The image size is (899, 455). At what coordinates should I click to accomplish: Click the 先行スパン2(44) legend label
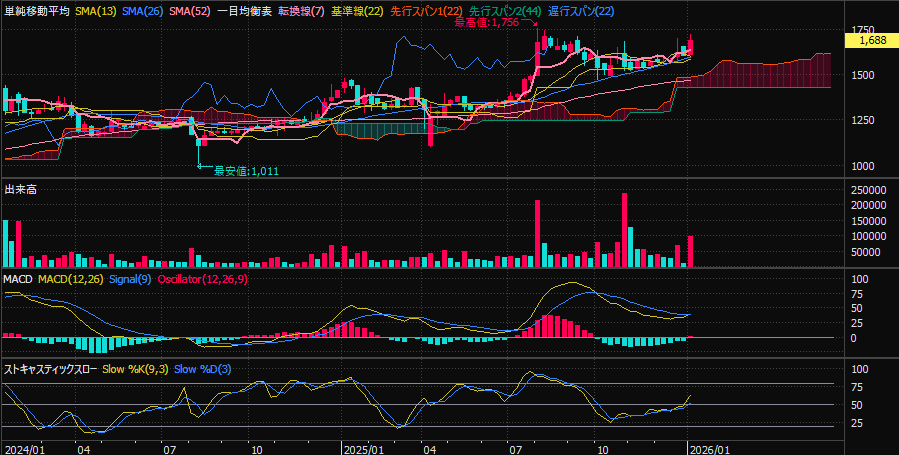505,9
